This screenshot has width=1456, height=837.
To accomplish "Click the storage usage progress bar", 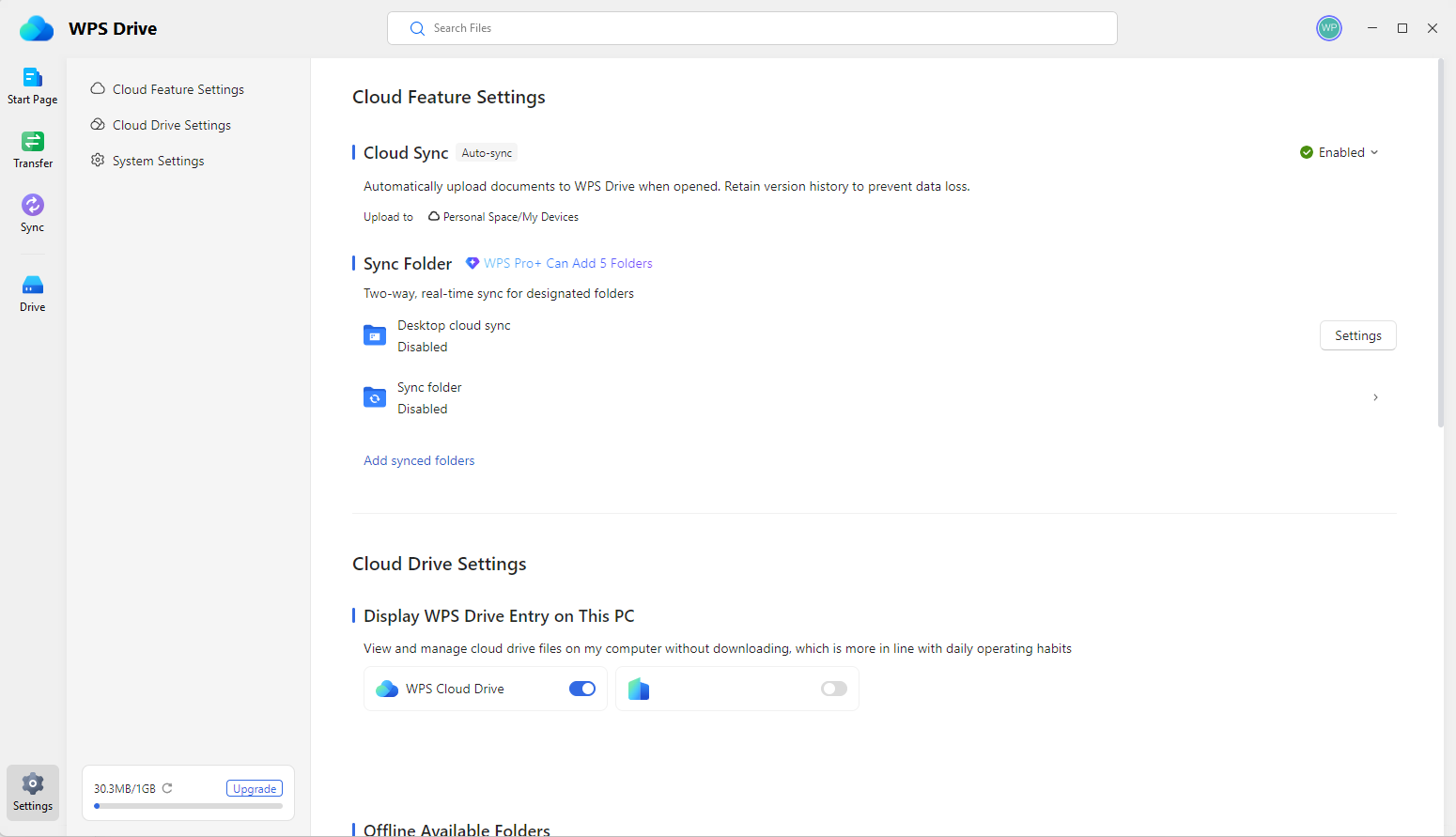I will 188,806.
